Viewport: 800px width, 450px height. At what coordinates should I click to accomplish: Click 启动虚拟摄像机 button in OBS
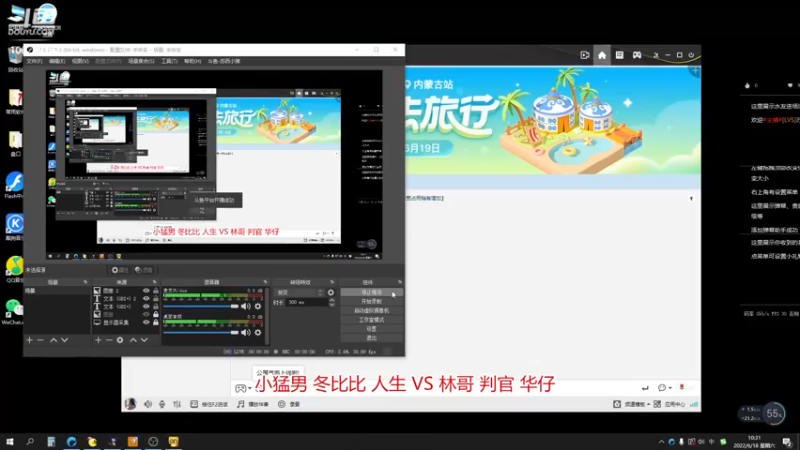click(x=371, y=311)
